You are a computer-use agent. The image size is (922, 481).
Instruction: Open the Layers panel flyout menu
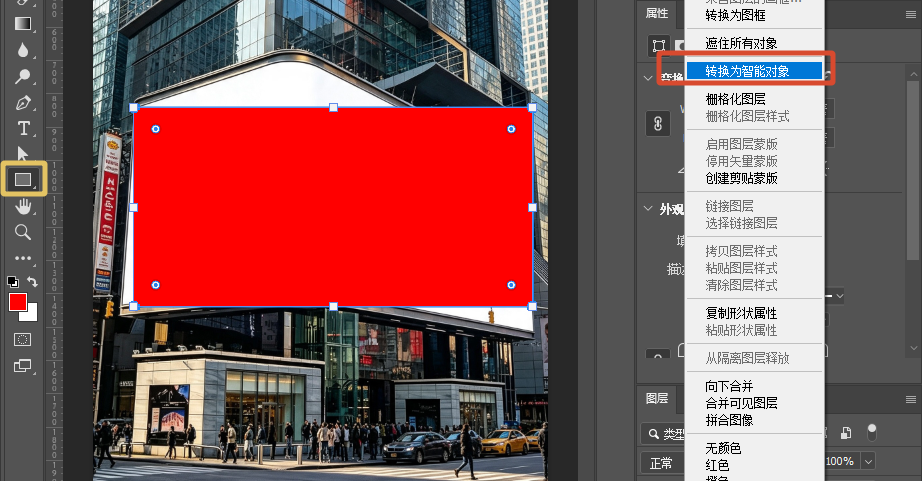point(911,400)
